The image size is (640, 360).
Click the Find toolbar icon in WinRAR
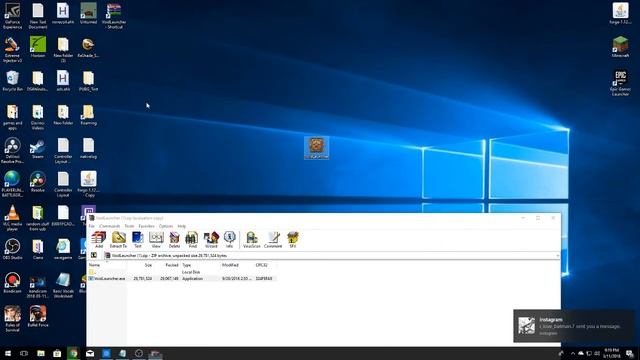[x=192, y=240]
